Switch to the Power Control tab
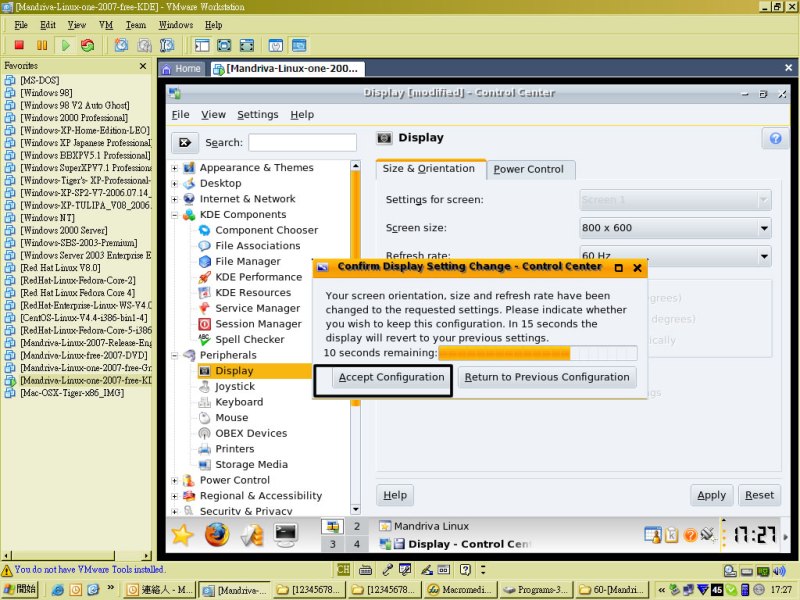Viewport: 800px width, 600px height. click(x=529, y=169)
